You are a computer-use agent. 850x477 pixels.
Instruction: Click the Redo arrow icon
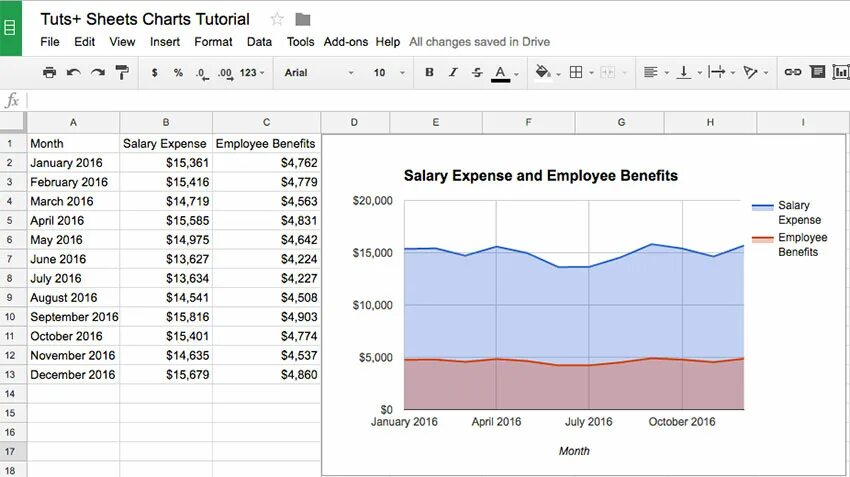click(98, 72)
